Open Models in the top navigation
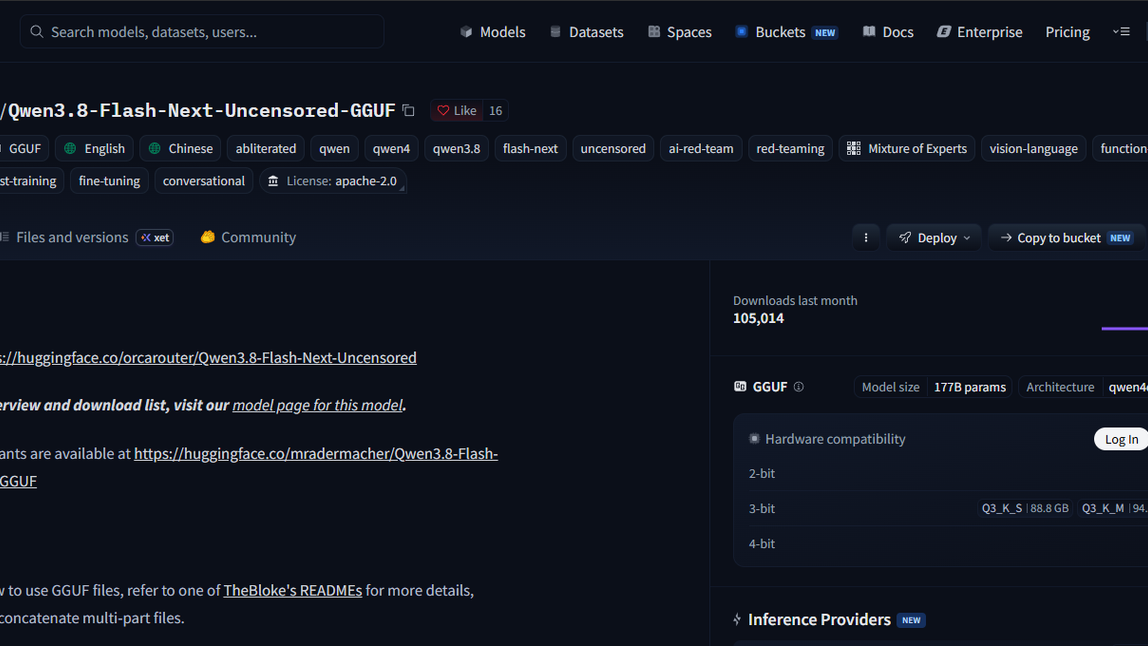The image size is (1148, 646). (x=493, y=31)
